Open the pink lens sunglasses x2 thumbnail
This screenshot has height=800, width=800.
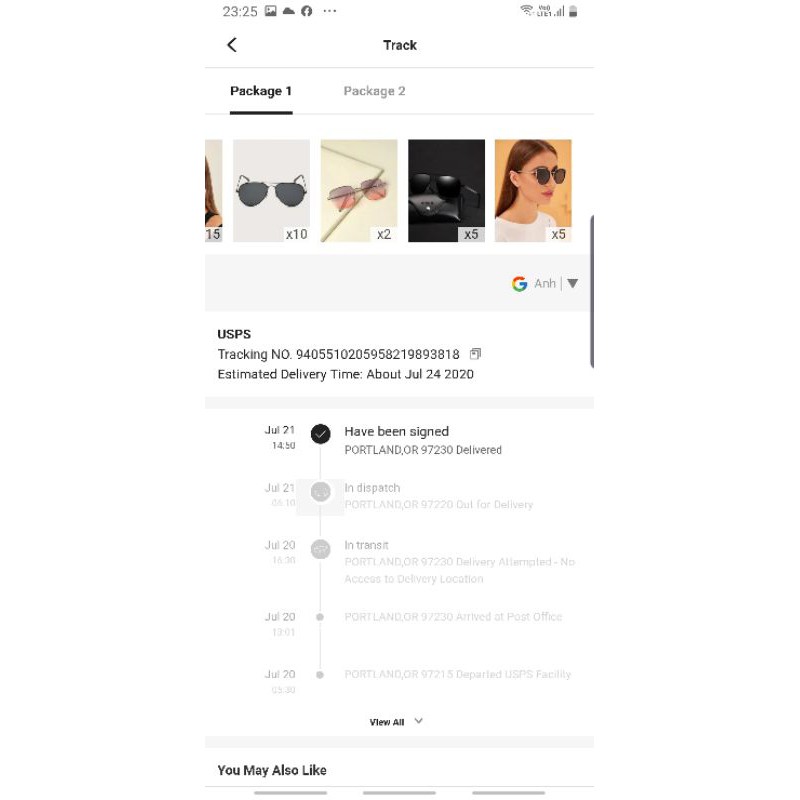tap(359, 191)
